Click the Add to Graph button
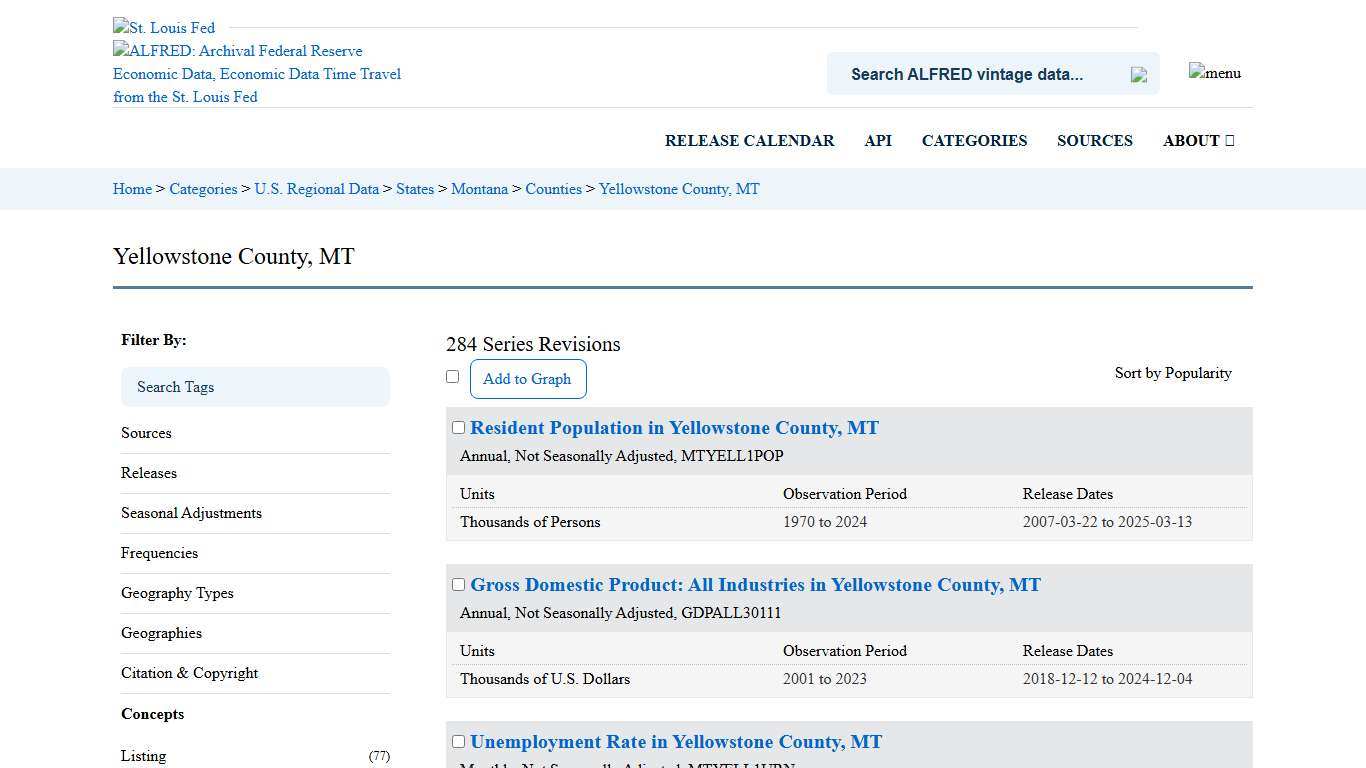The height and width of the screenshot is (768, 1366). click(x=527, y=379)
